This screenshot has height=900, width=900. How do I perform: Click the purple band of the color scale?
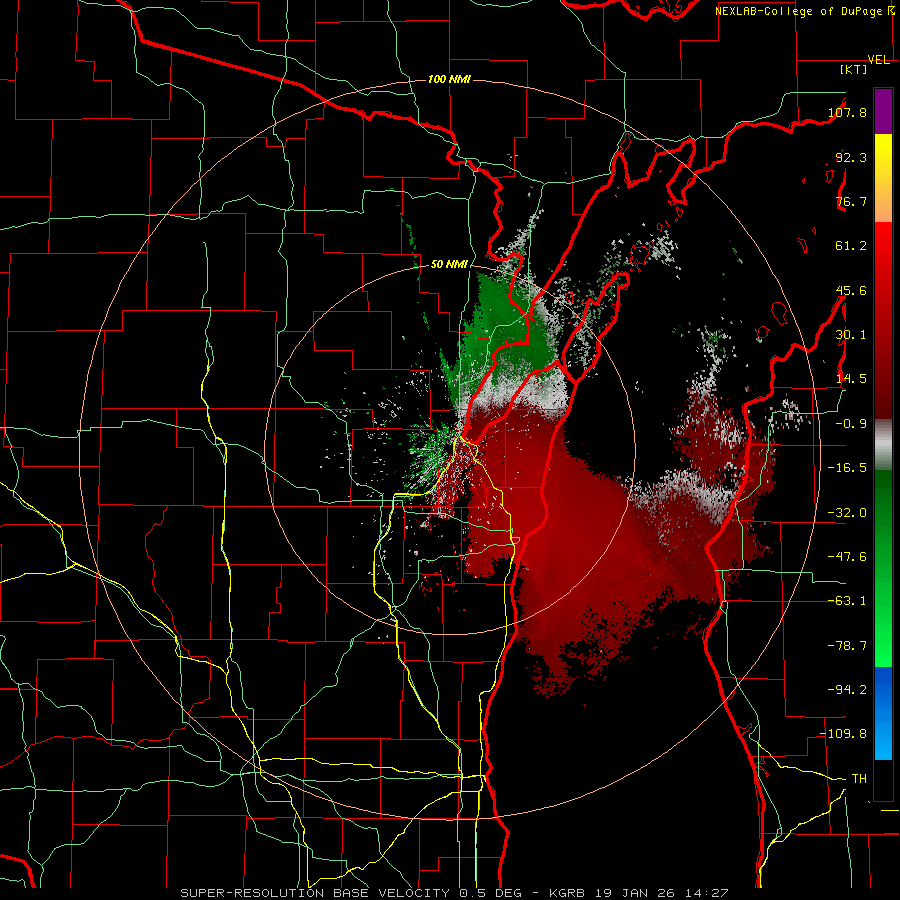[x=883, y=111]
